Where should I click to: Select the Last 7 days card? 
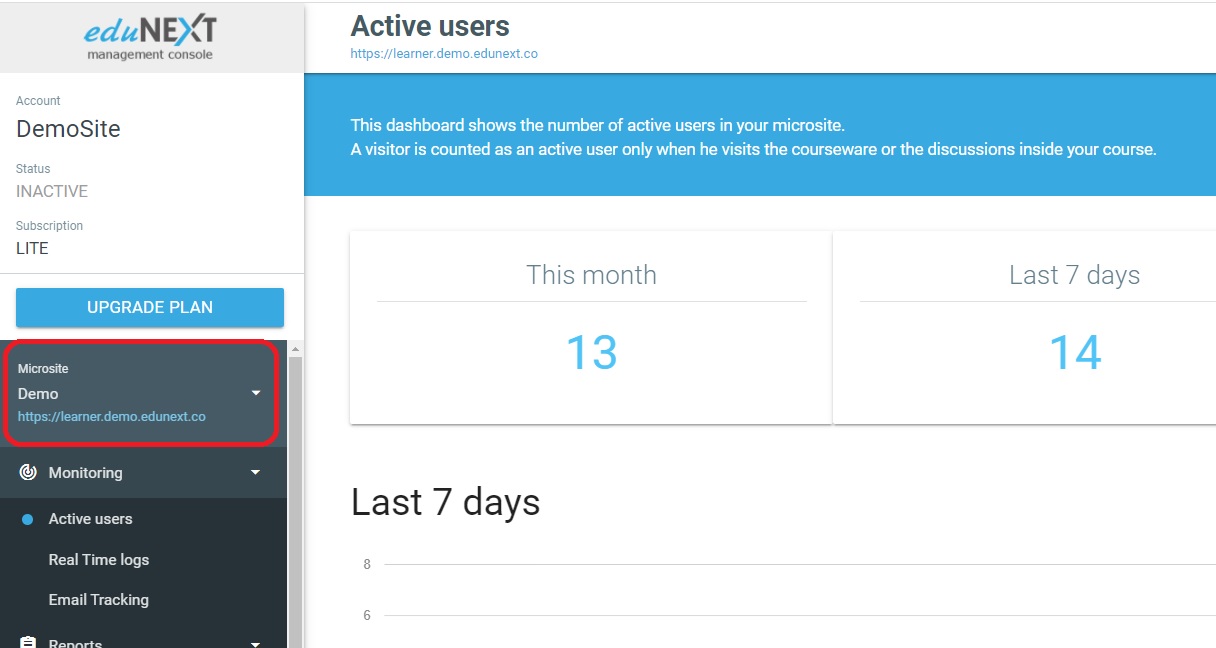point(1024,327)
